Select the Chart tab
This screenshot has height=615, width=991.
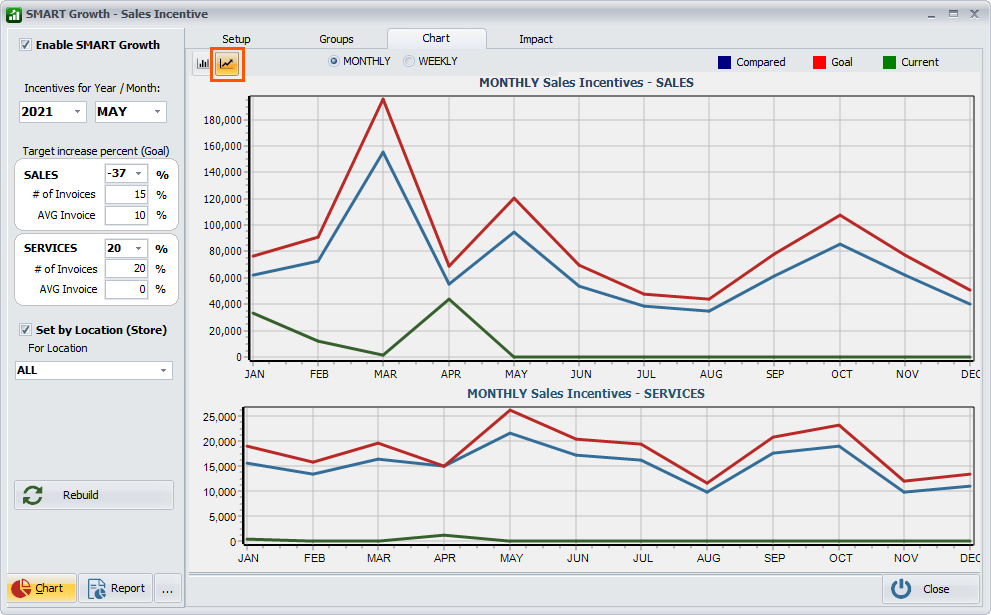coord(436,39)
